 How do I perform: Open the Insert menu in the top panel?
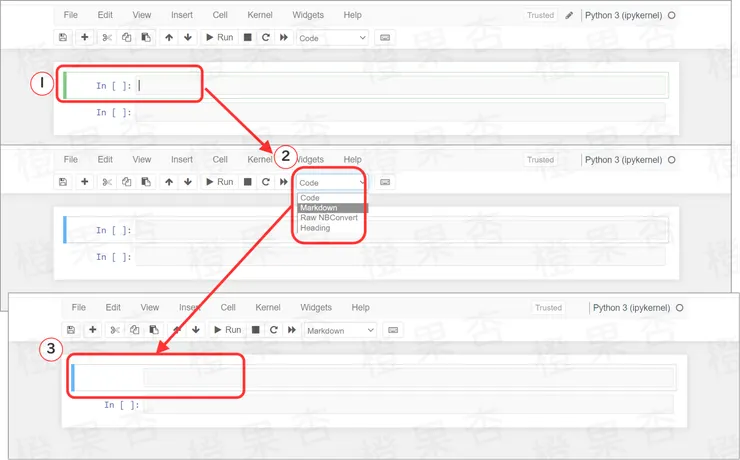[182, 15]
